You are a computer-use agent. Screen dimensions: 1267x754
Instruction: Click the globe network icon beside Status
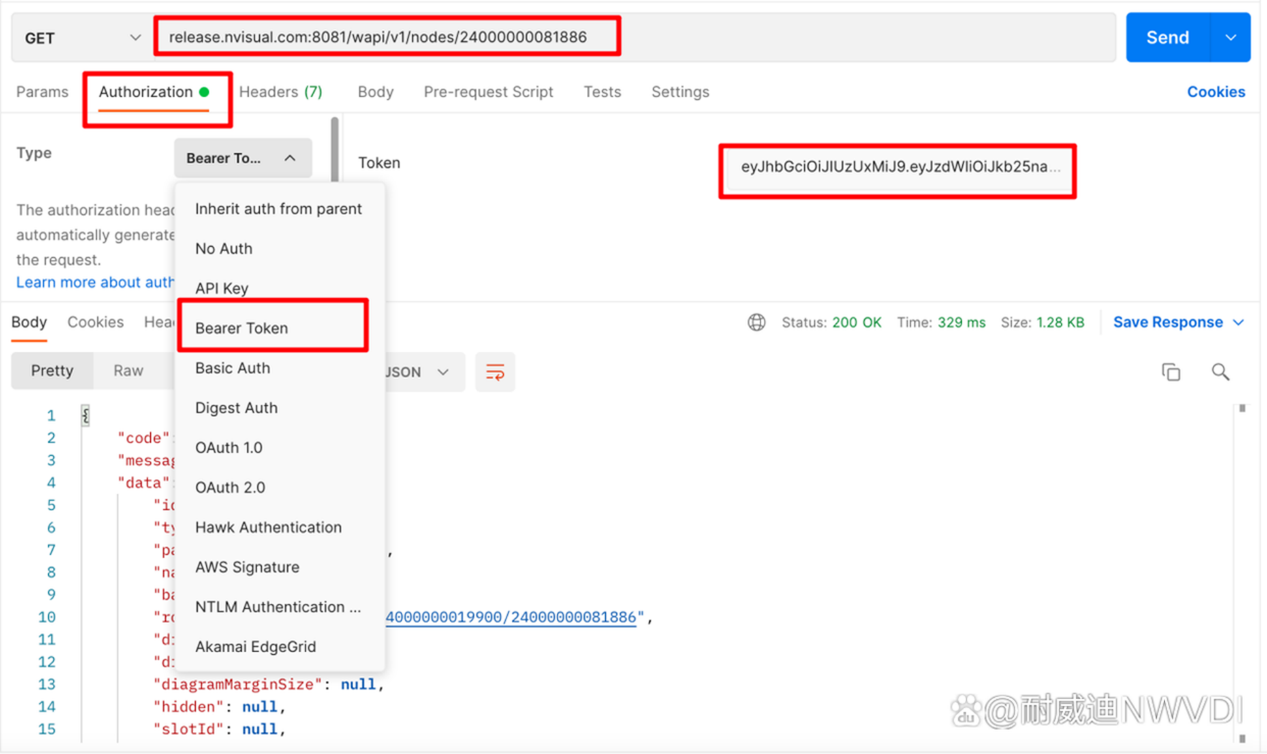pos(757,322)
